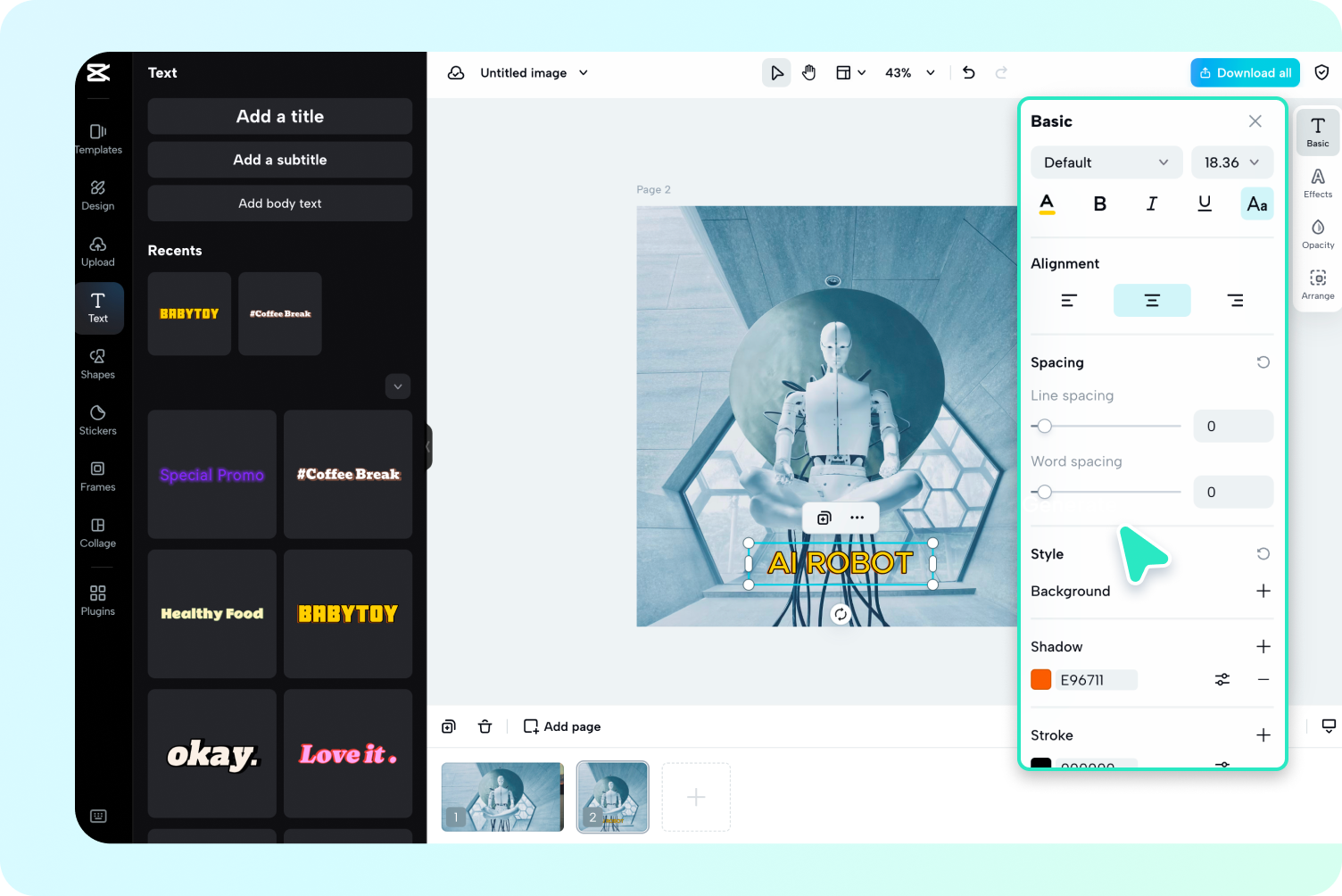Open the Default font family dropdown
The width and height of the screenshot is (1342, 896).
point(1106,162)
